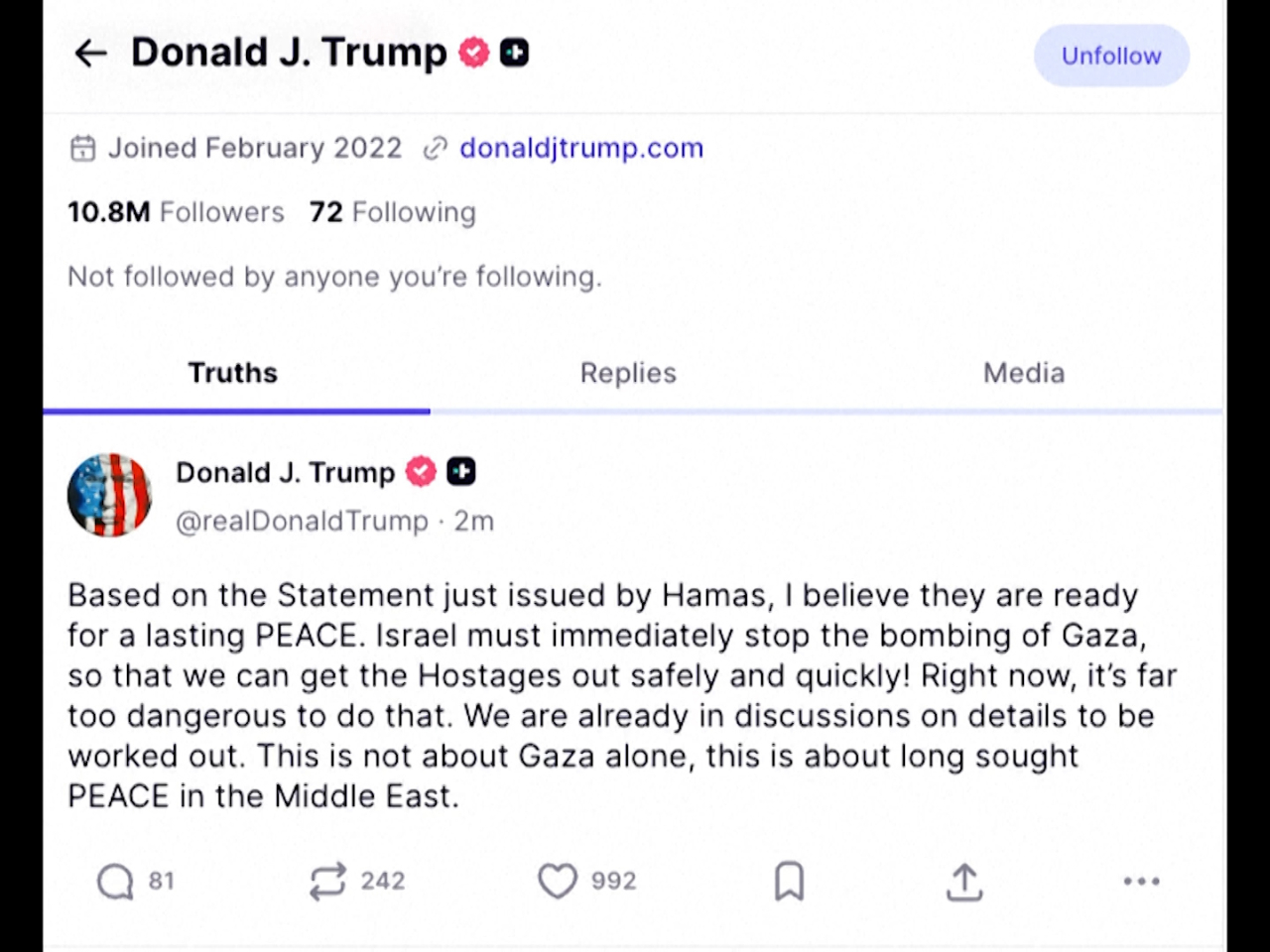This screenshot has height=952, width=1270.
Task: Share the post using the upload icon
Action: coord(963,881)
